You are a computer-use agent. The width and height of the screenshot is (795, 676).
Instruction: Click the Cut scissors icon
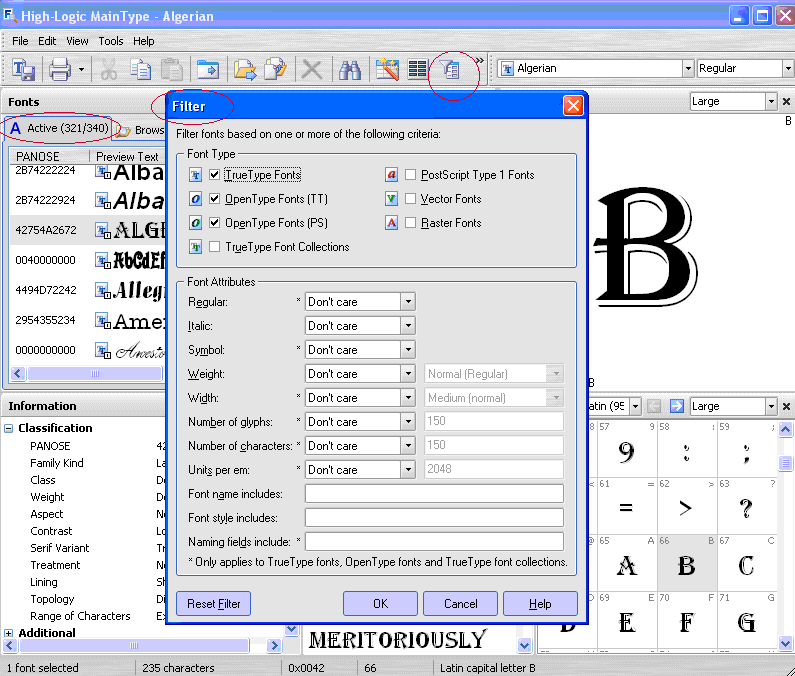pyautogui.click(x=108, y=69)
